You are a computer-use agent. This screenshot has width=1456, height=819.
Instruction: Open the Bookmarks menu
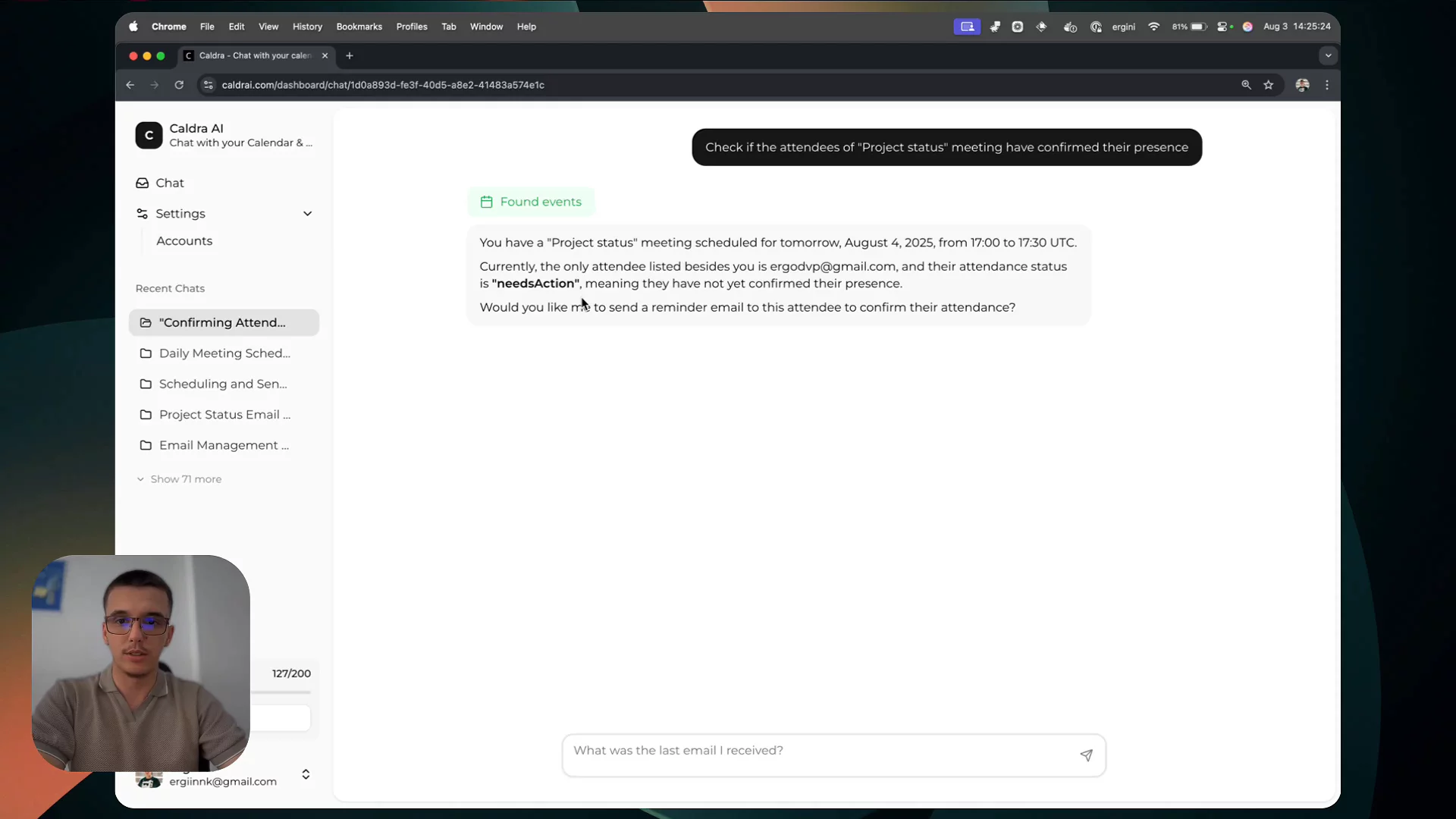359,27
